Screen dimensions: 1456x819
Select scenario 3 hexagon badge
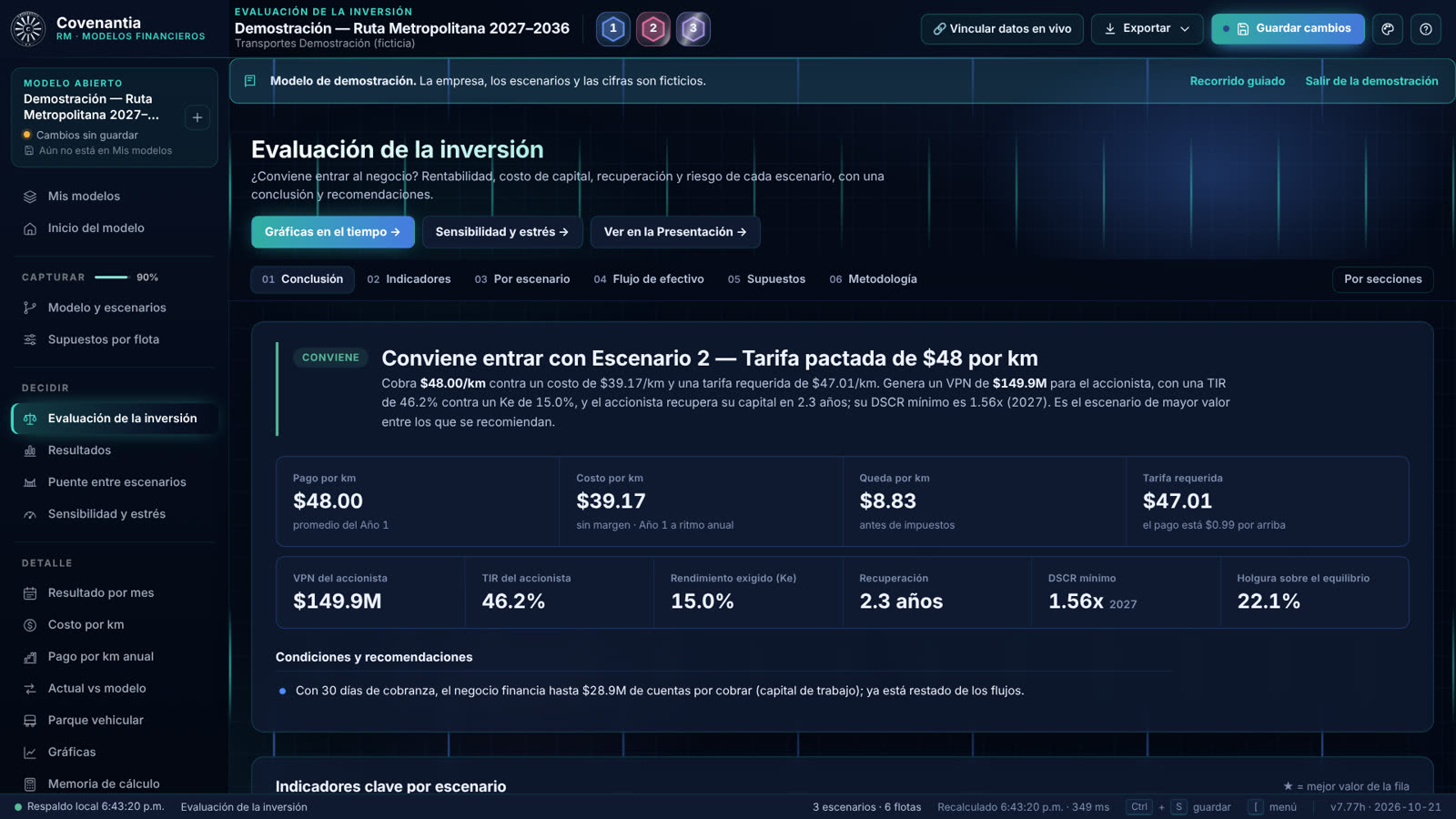(693, 29)
